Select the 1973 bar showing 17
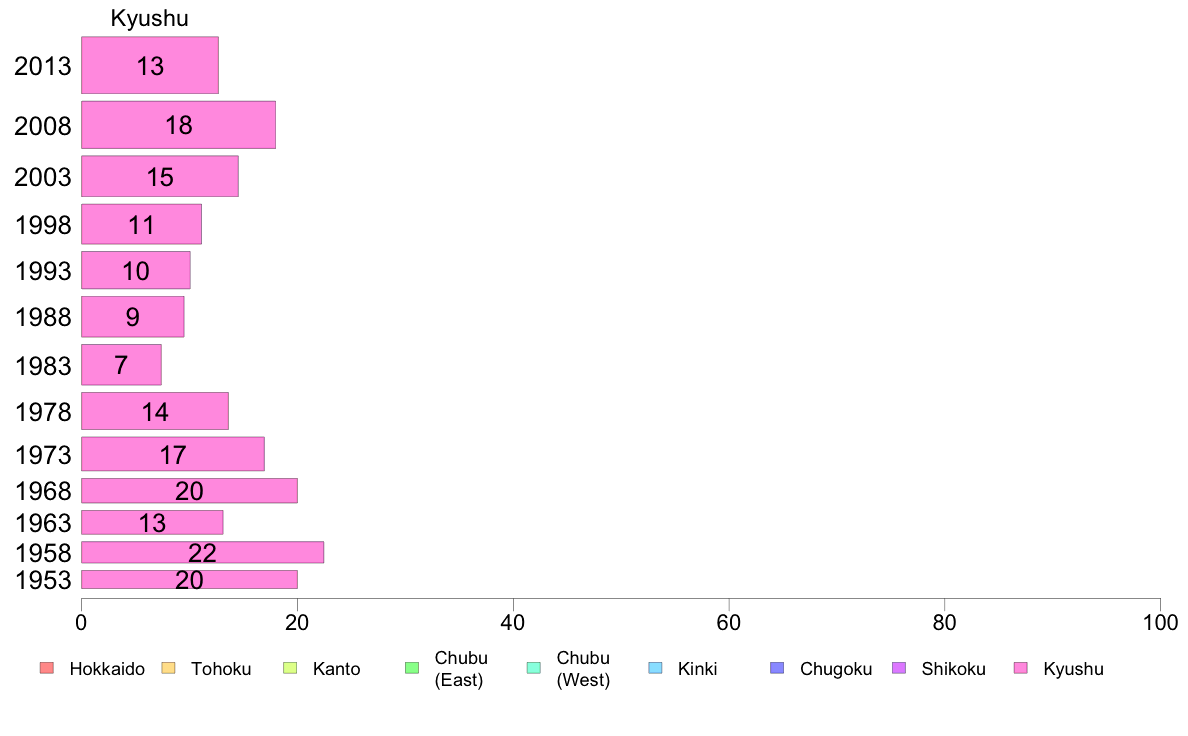Screen dimensions: 1188x736 click(173, 454)
